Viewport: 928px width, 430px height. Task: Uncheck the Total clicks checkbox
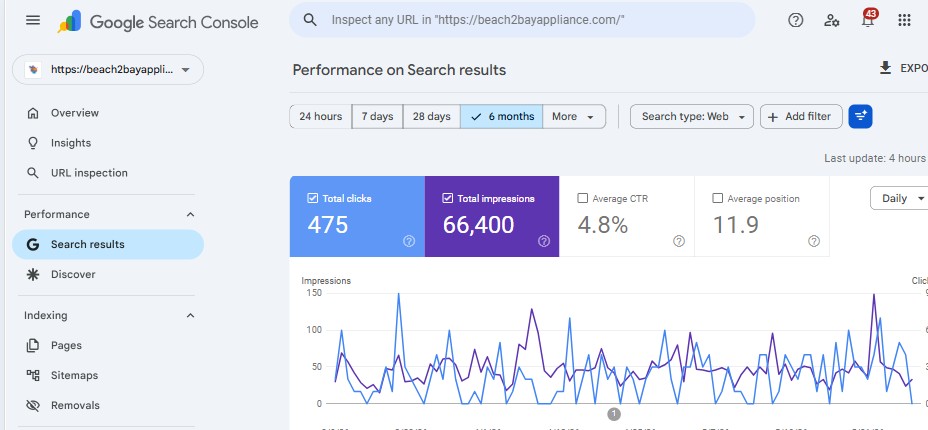tap(313, 198)
